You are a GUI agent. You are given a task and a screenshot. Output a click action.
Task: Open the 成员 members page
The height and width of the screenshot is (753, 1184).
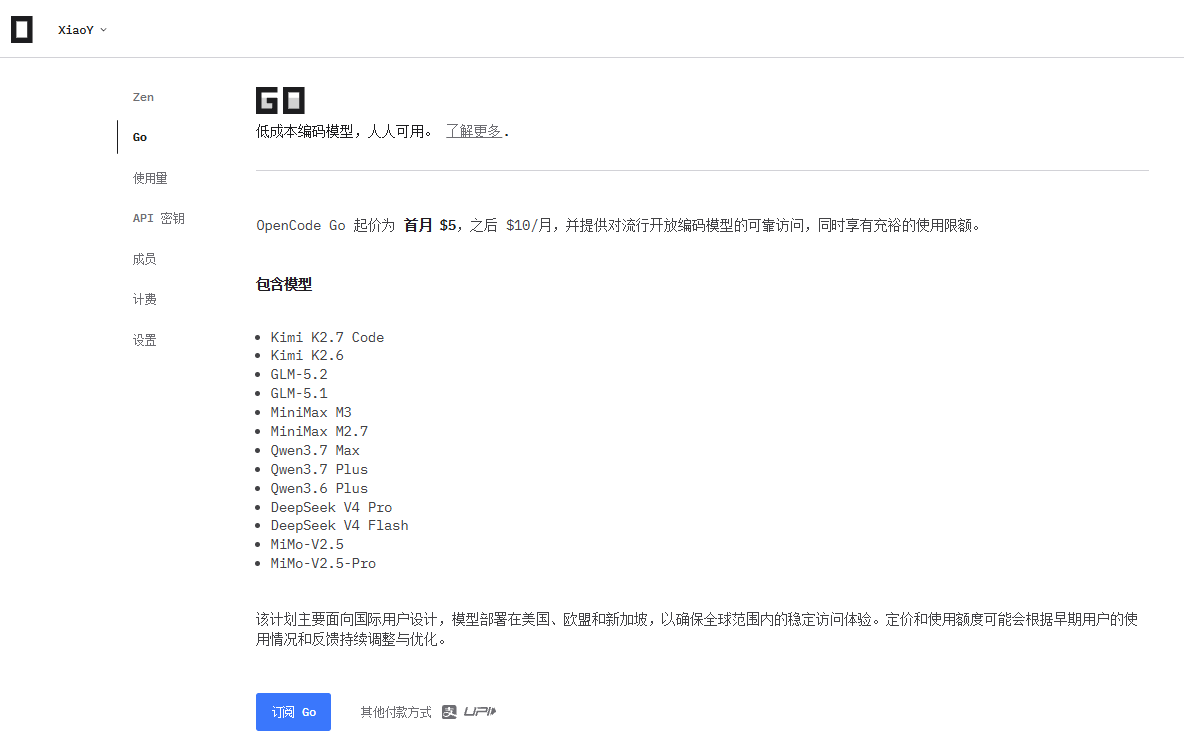[144, 259]
